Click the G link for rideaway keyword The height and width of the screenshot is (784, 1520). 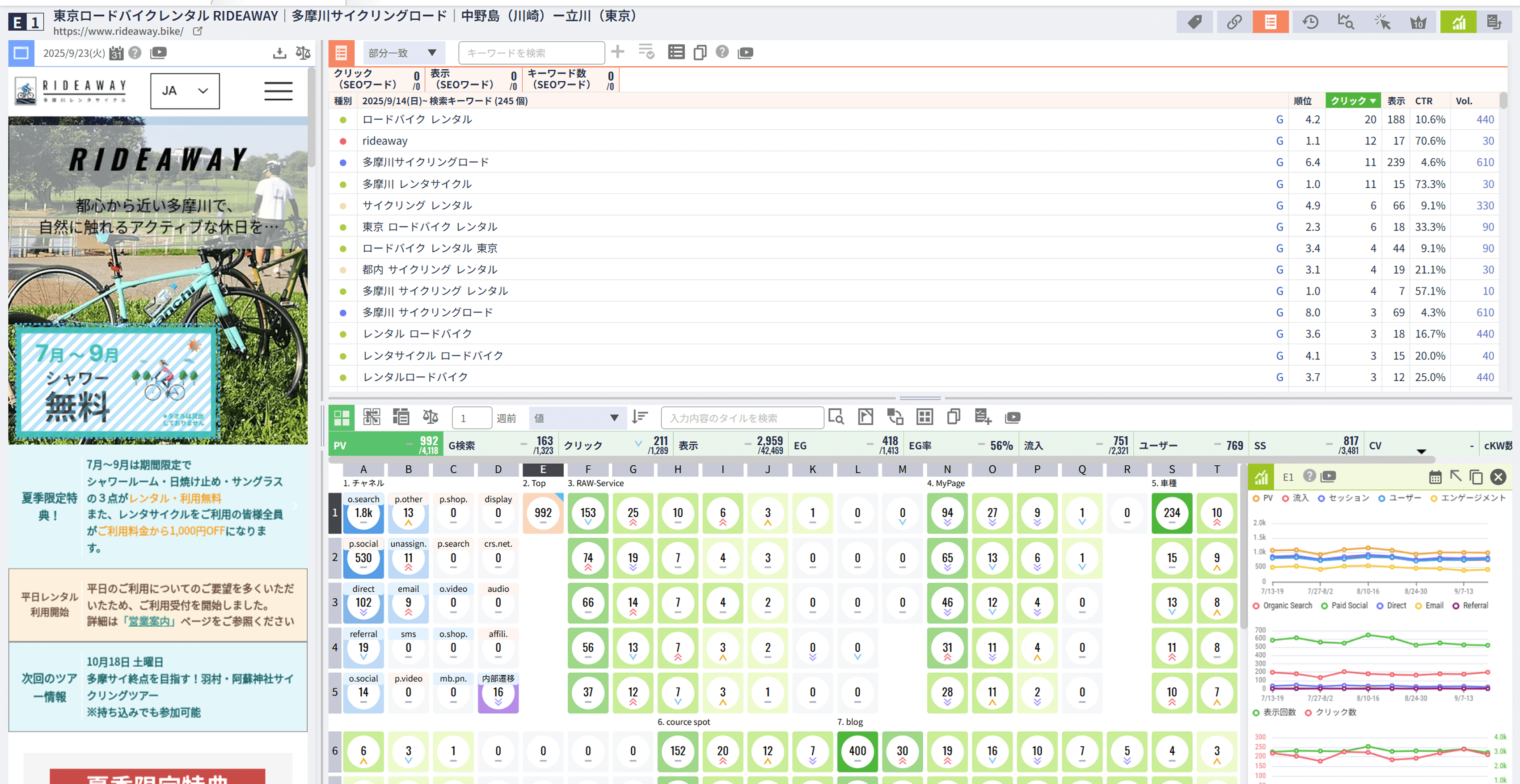point(1279,141)
